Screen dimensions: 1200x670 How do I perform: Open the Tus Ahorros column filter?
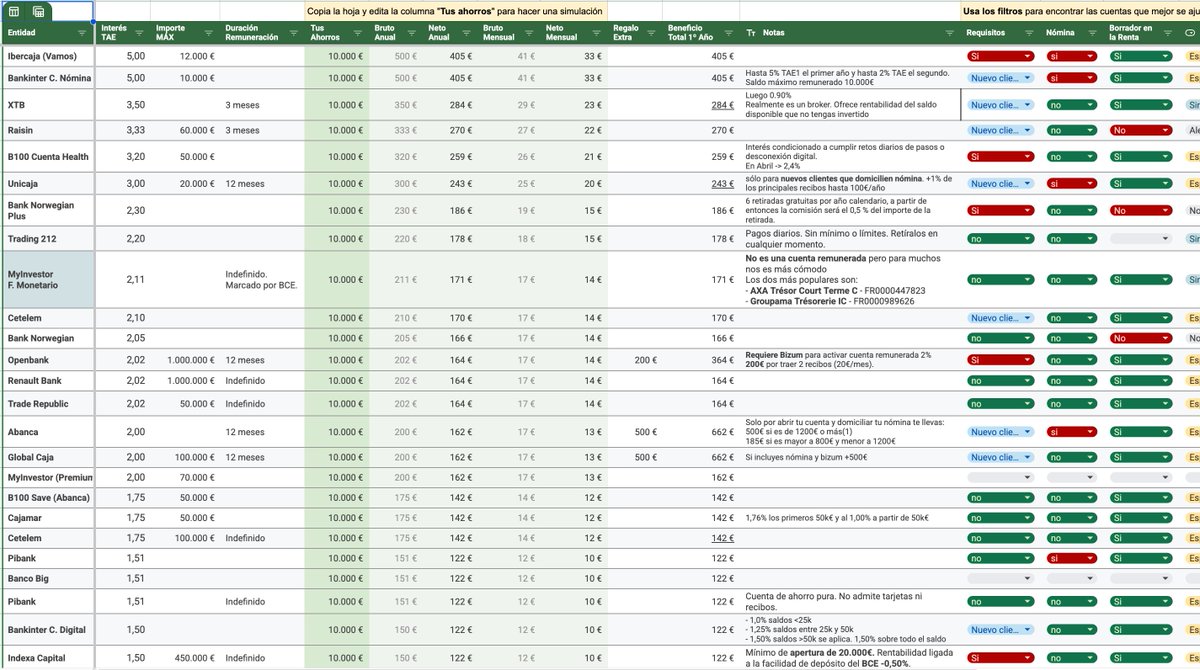357,33
